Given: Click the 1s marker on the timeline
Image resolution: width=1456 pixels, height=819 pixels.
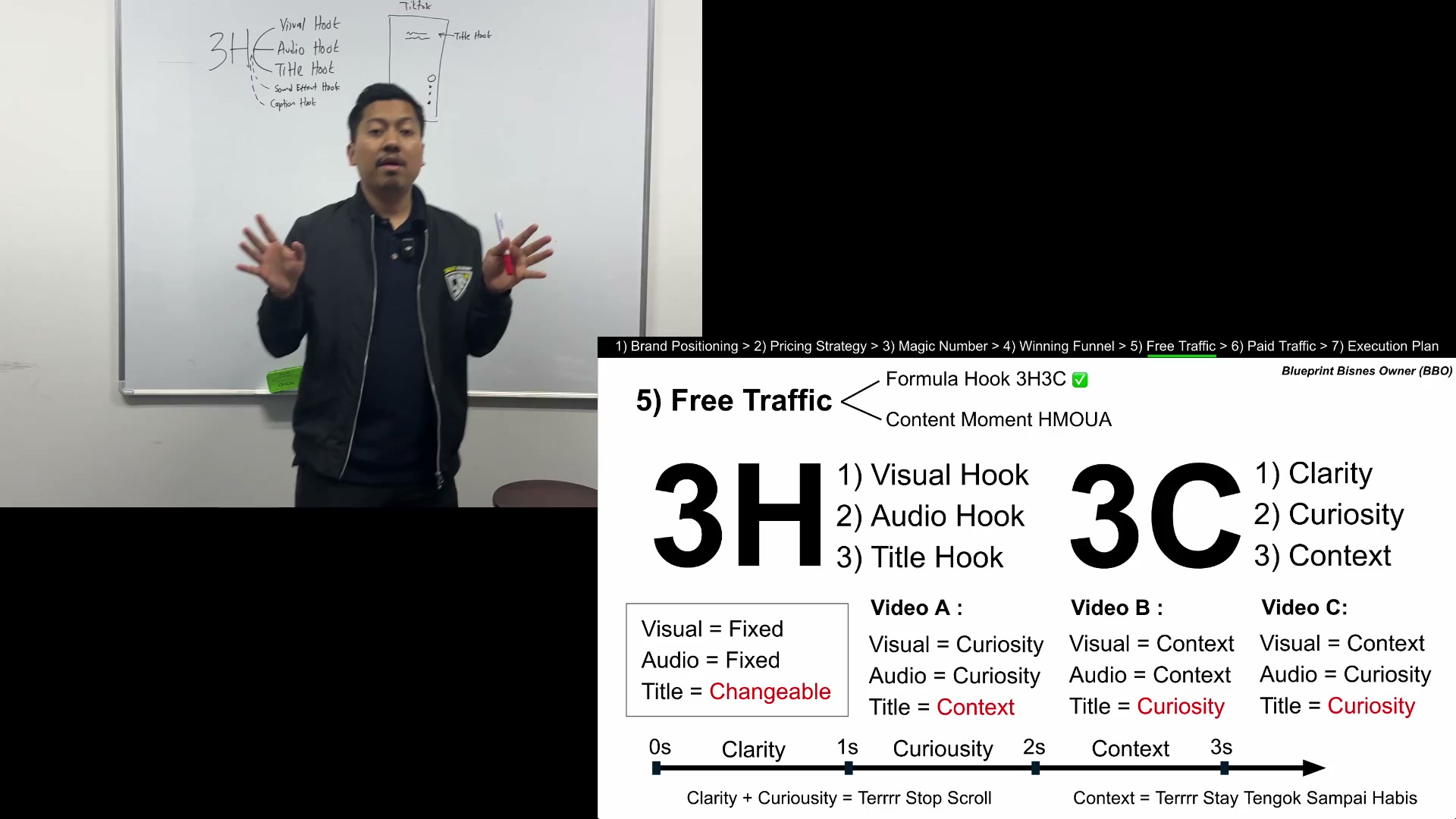Looking at the screenshot, I should coord(849,768).
